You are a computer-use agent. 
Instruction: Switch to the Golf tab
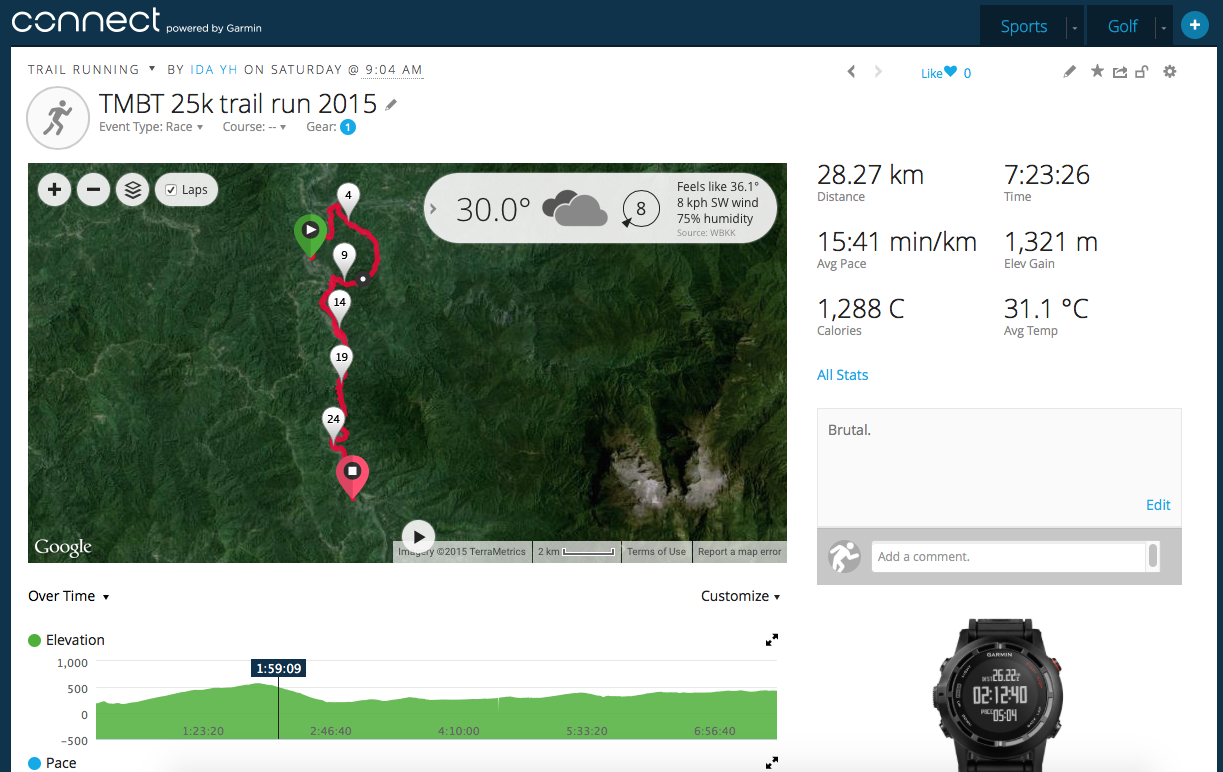click(x=1123, y=27)
